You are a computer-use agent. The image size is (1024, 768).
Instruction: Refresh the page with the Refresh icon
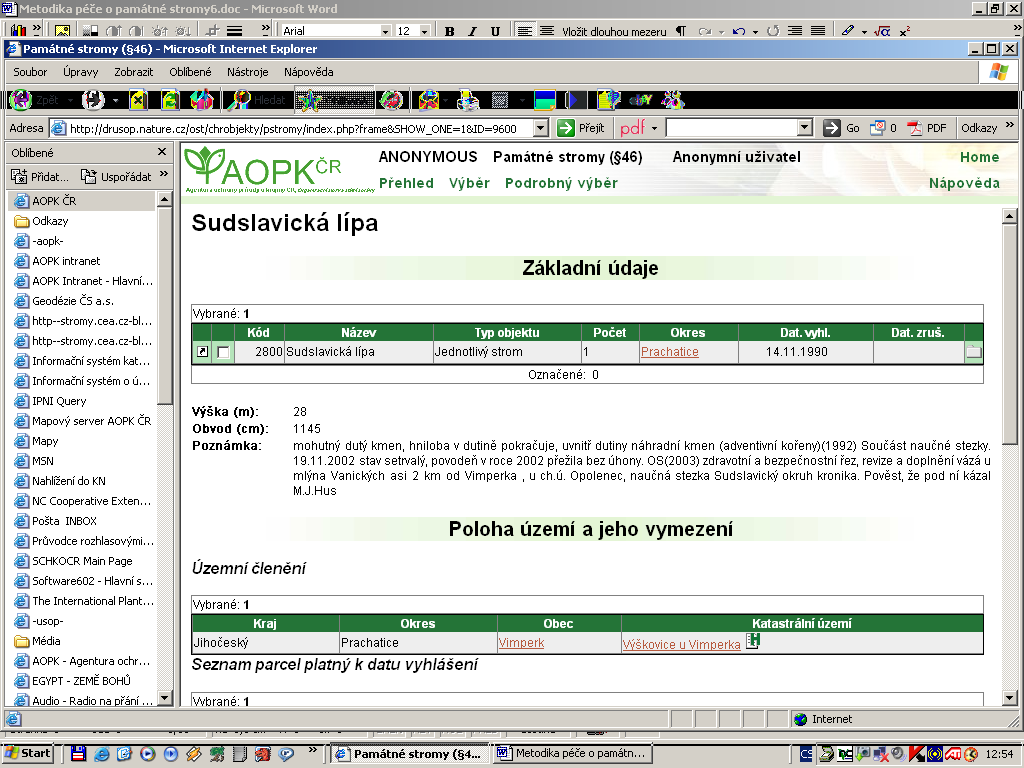[170, 100]
